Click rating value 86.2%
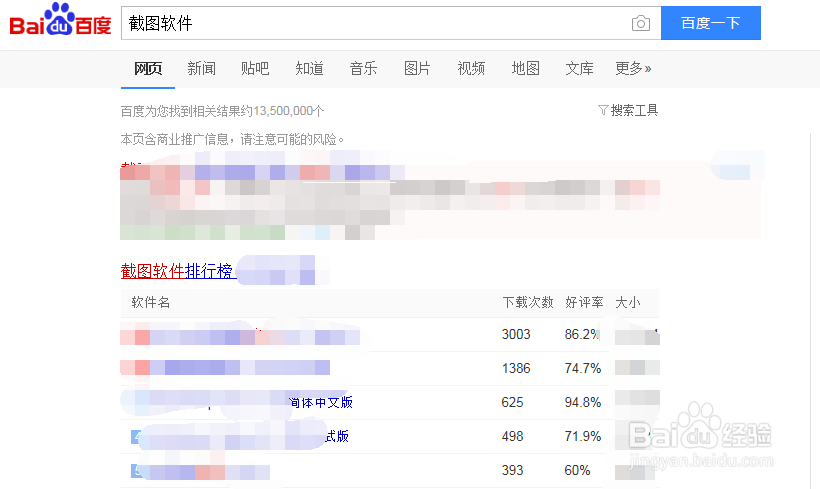The height and width of the screenshot is (489, 820). (582, 335)
